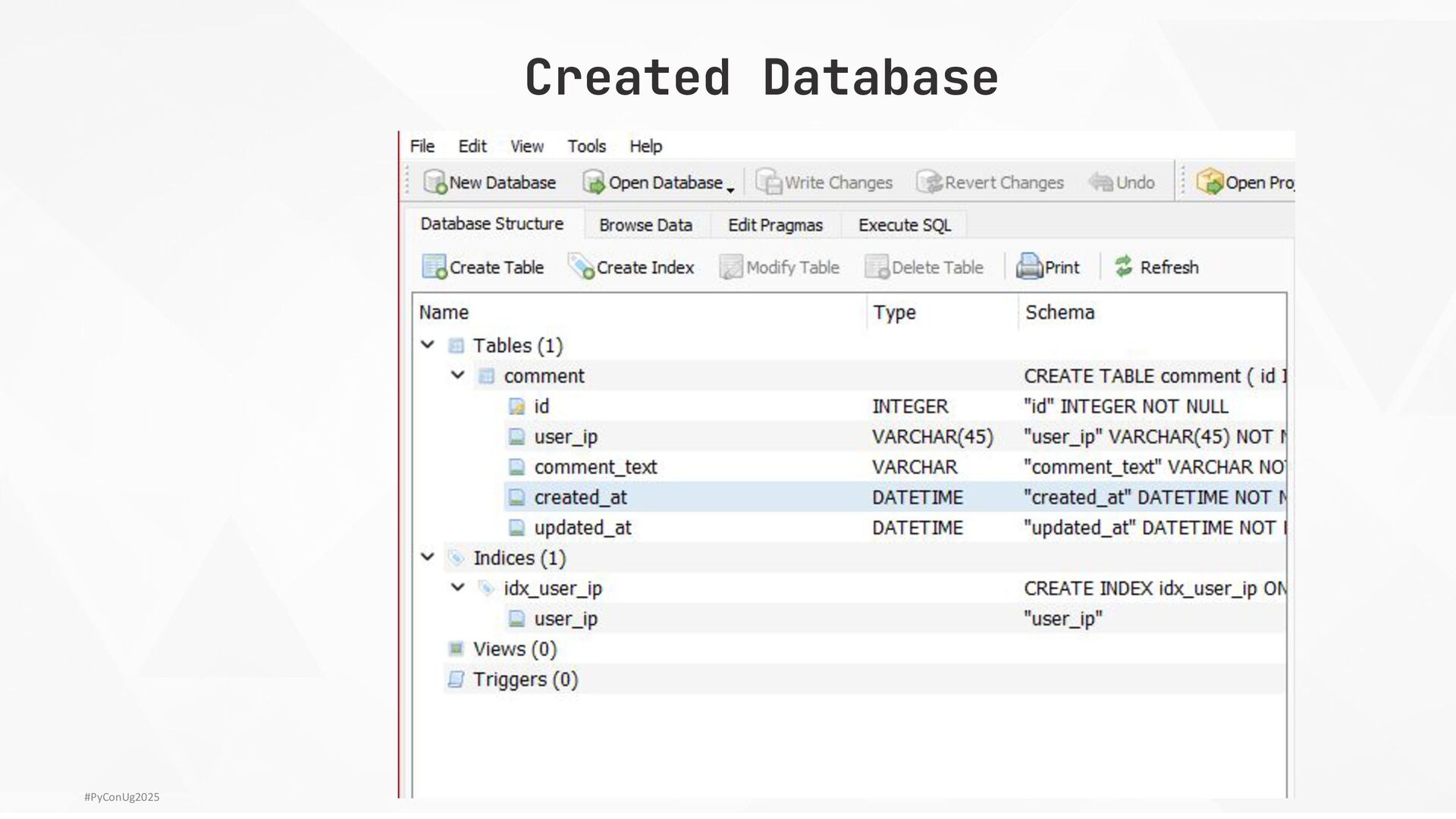Click the created_at field icon
This screenshot has height=819, width=1456.
(516, 497)
